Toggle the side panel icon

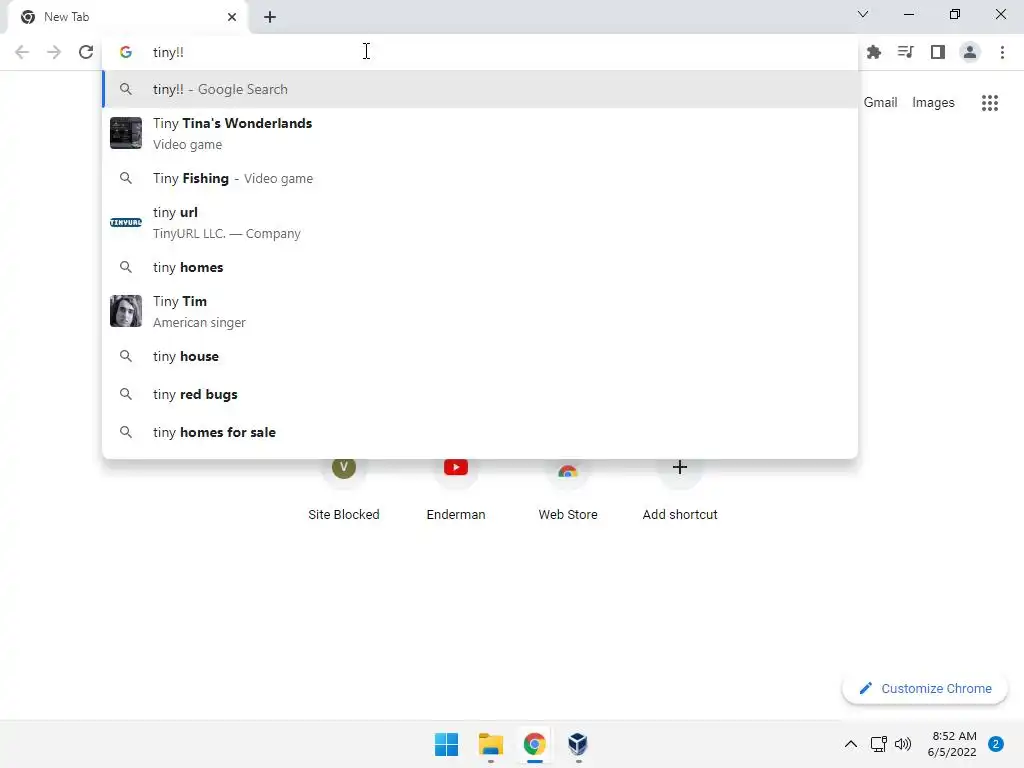938,52
